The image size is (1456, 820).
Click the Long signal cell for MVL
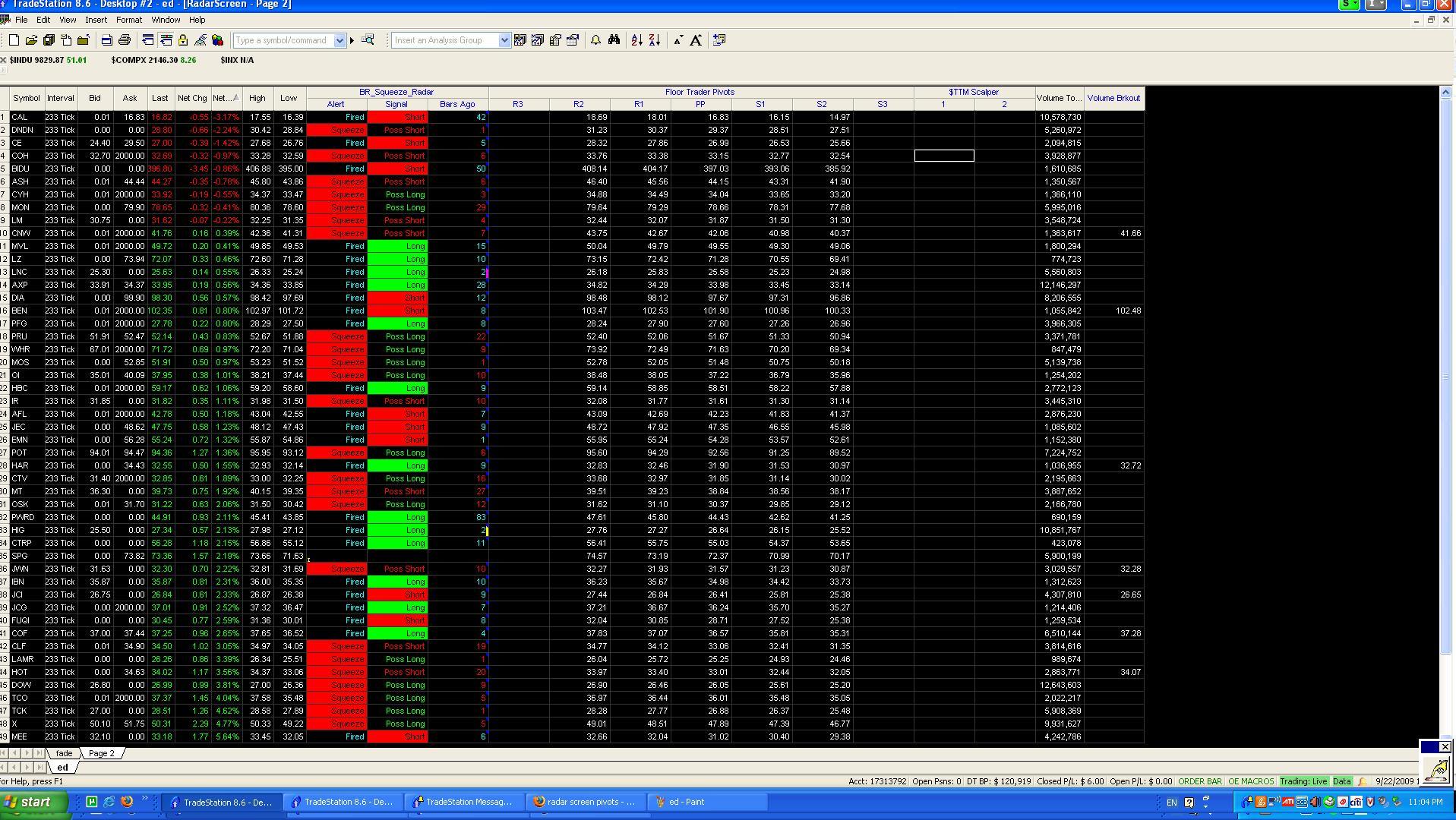396,246
